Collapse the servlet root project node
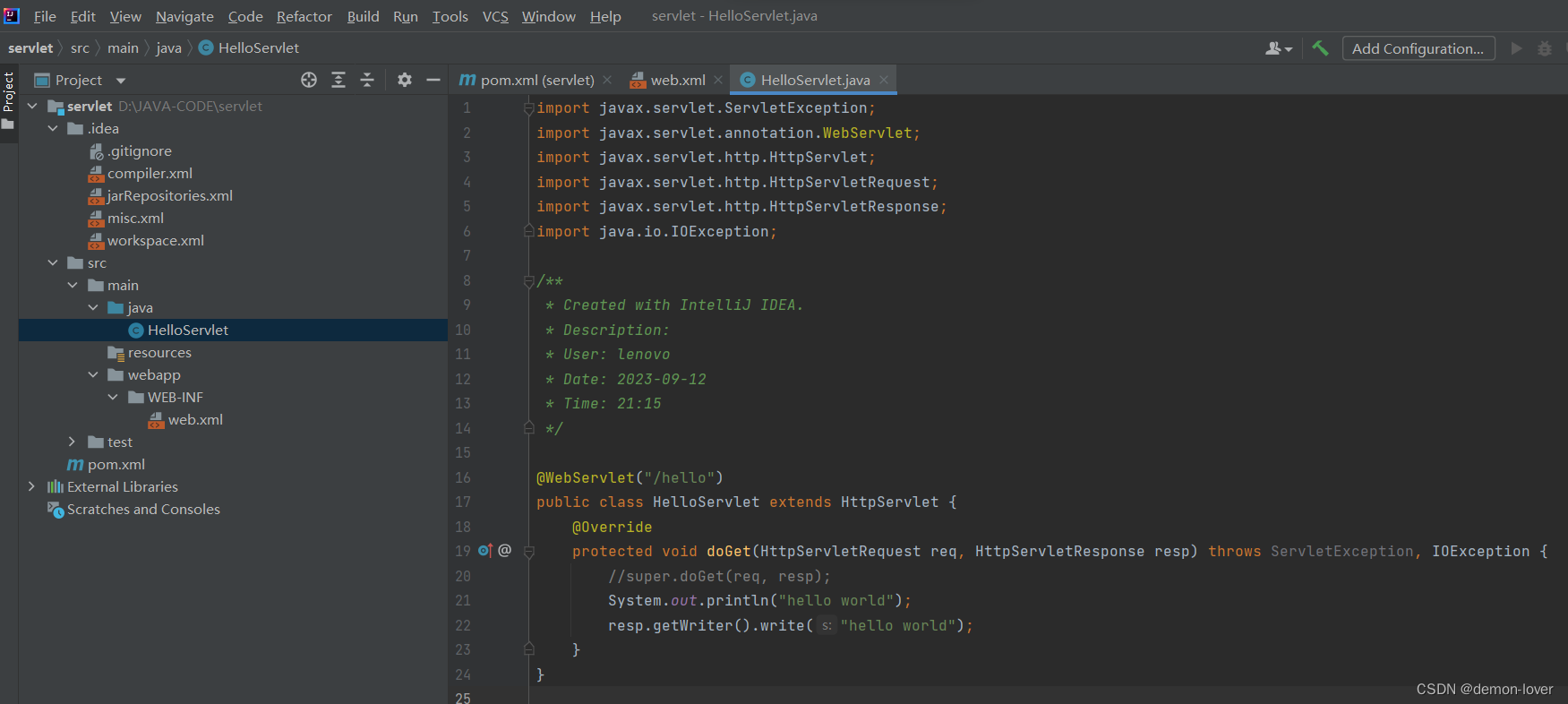Viewport: 1568px width, 704px height. (x=33, y=106)
